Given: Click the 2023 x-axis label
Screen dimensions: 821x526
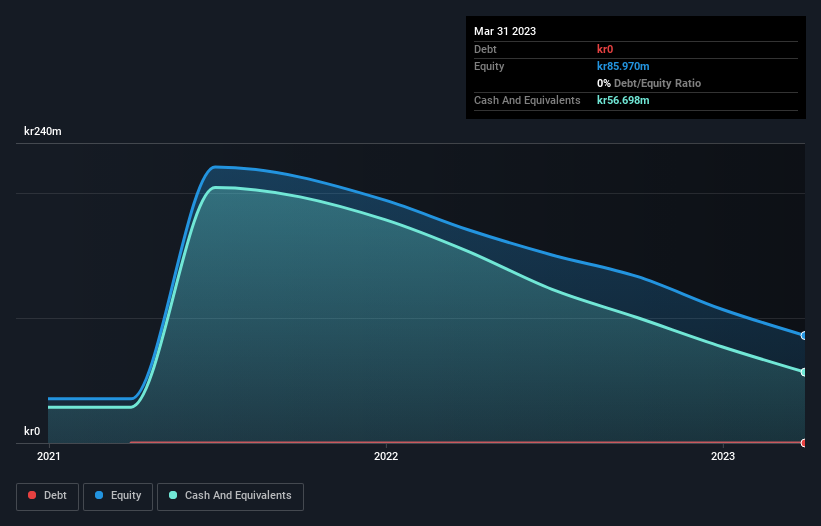Looking at the screenshot, I should click(723, 456).
